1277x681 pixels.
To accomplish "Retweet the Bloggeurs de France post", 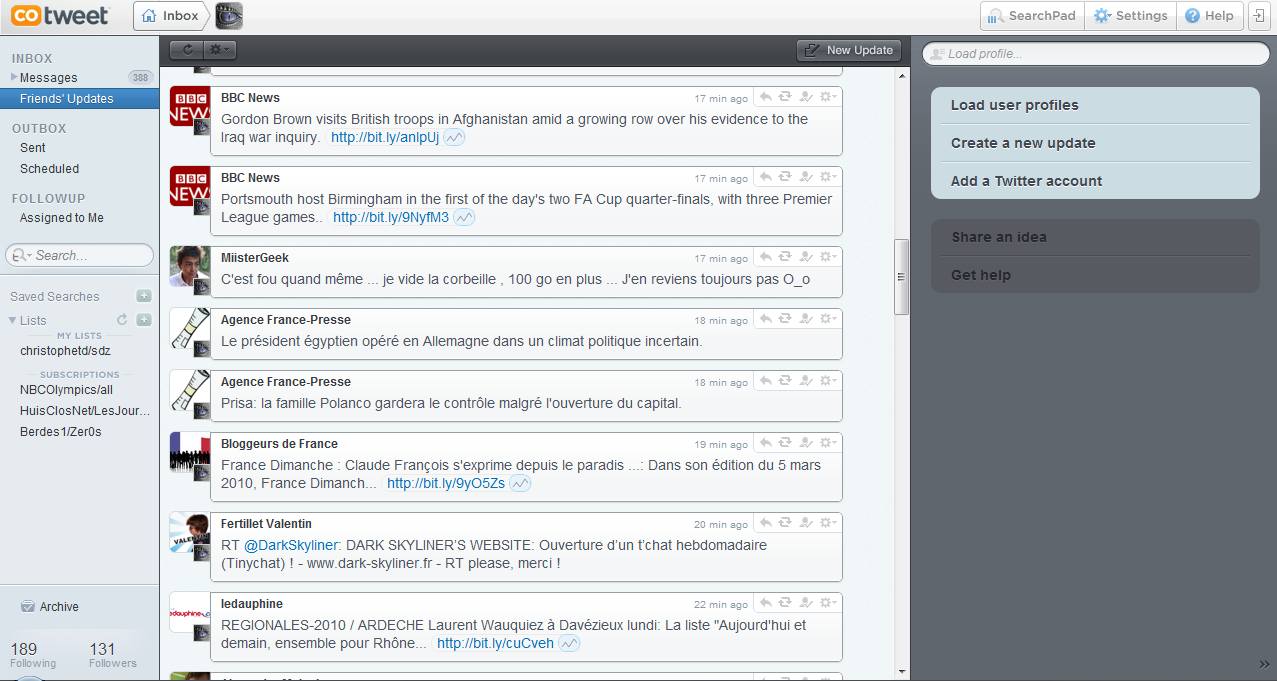I will click(785, 443).
